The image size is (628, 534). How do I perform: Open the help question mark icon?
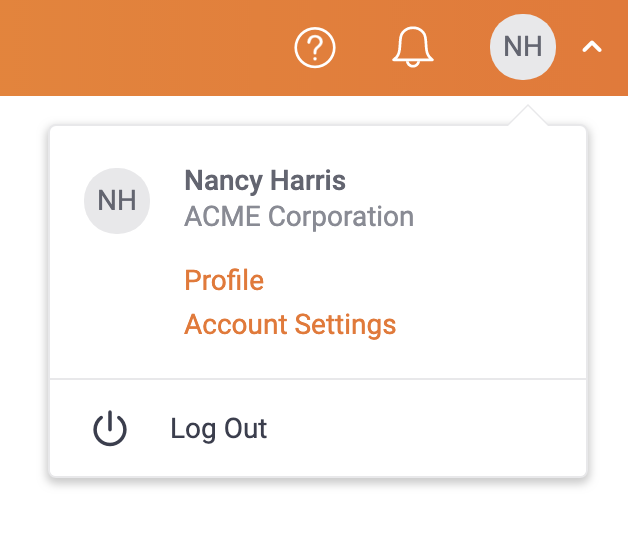[x=315, y=47]
